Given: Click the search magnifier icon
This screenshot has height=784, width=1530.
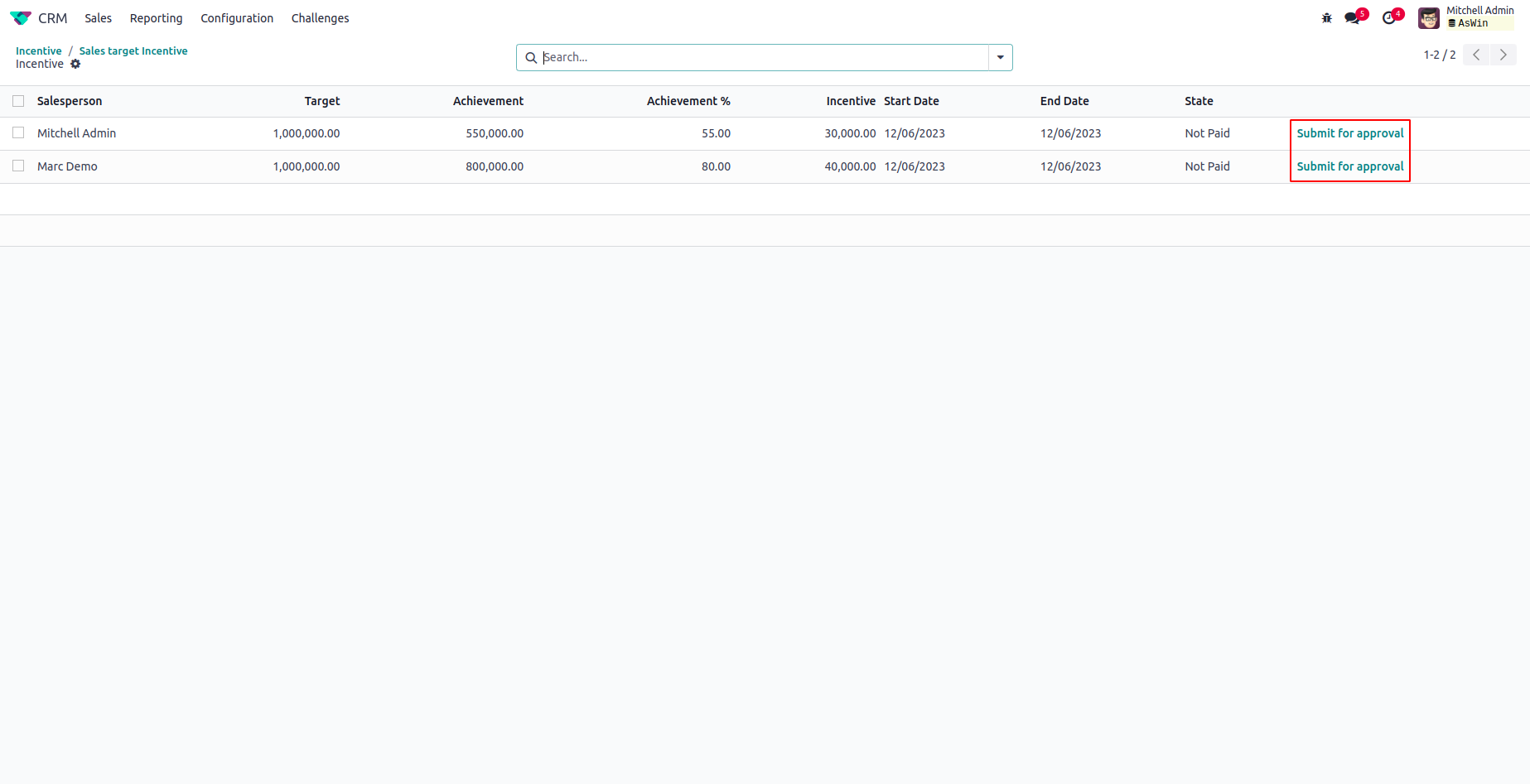Looking at the screenshot, I should pos(531,58).
